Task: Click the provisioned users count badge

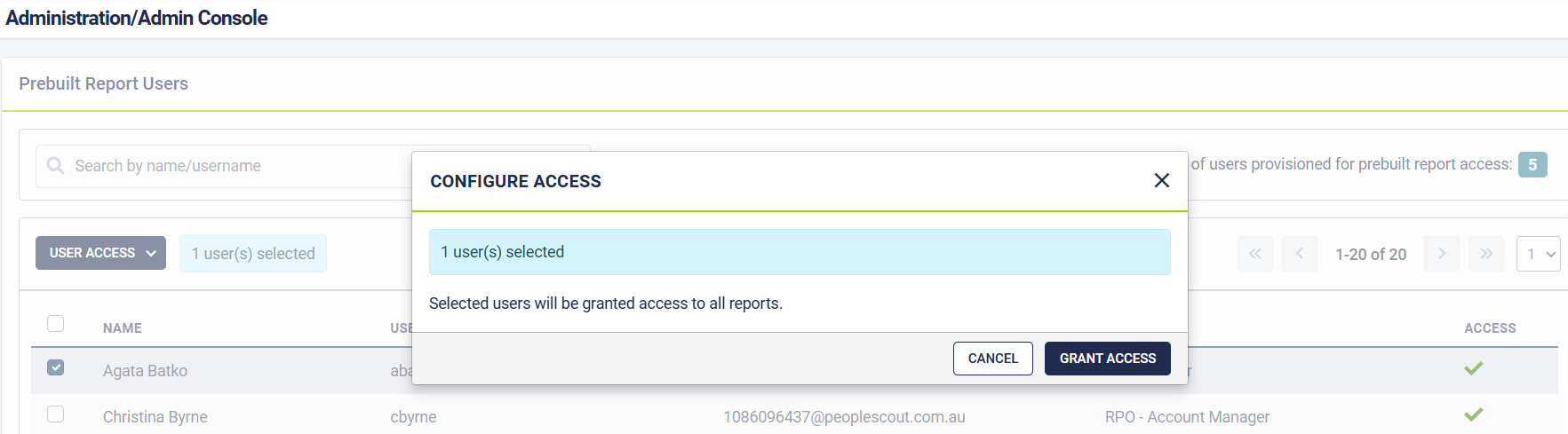Action: click(1532, 165)
